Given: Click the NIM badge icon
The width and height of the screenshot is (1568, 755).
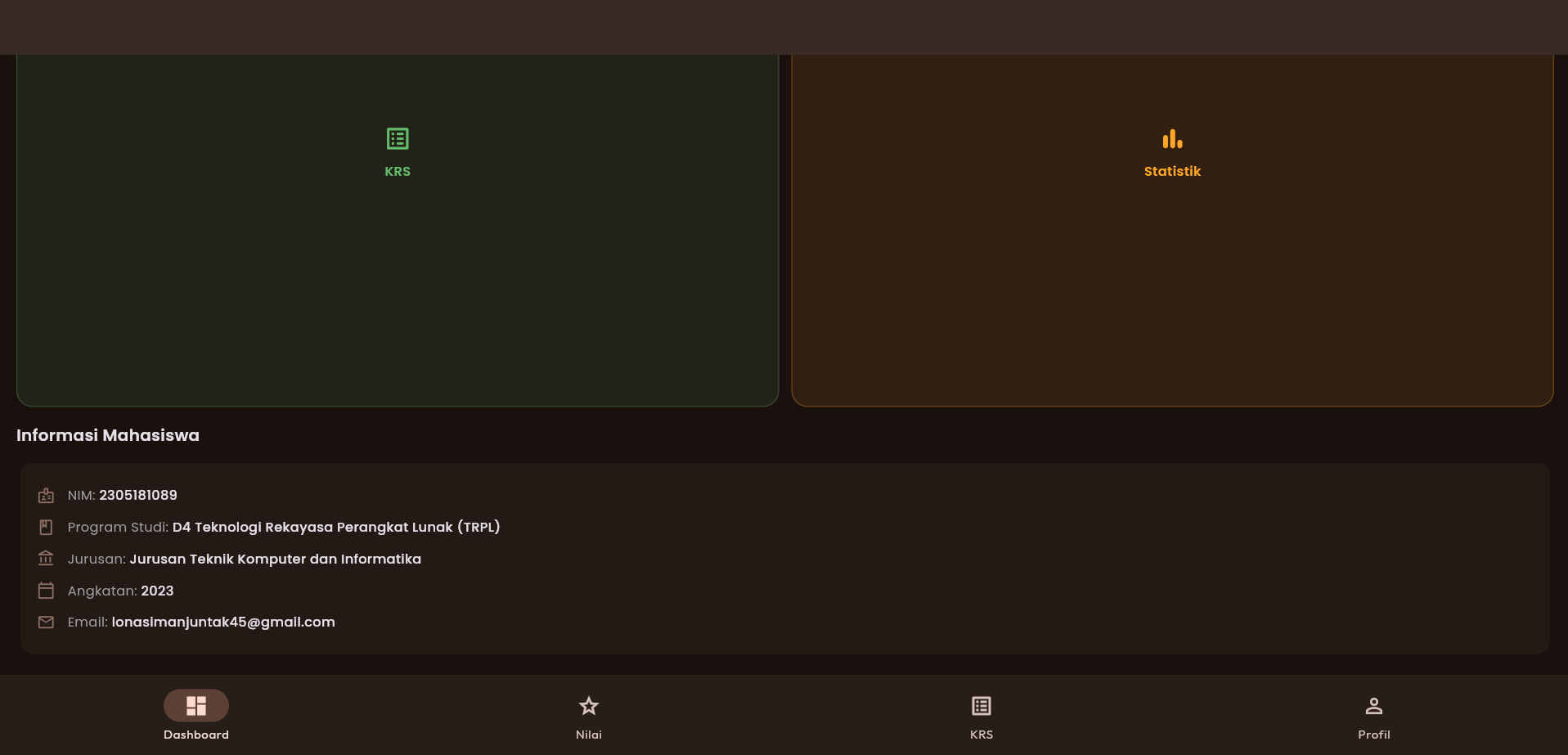Looking at the screenshot, I should tap(46, 496).
